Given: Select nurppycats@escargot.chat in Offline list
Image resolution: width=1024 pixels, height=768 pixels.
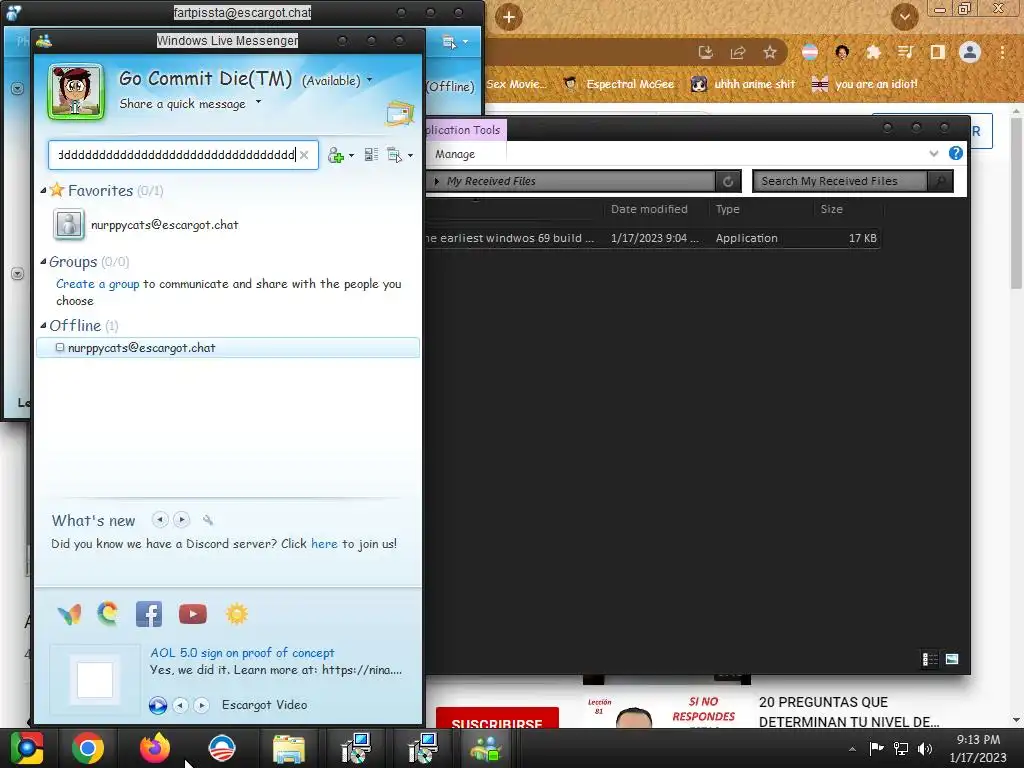Looking at the screenshot, I should [x=228, y=347].
